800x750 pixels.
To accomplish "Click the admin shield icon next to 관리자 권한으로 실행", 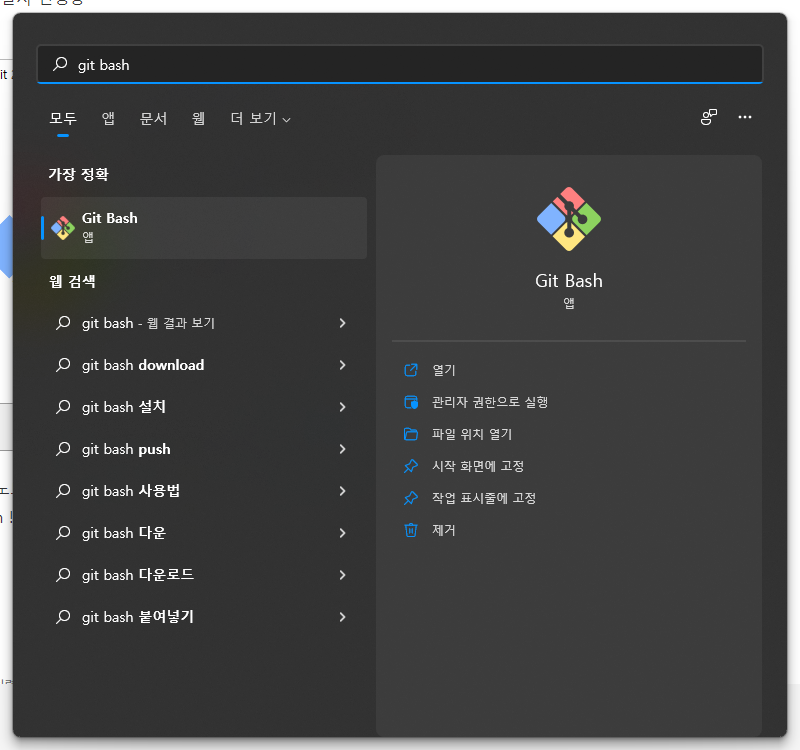I will (x=411, y=402).
